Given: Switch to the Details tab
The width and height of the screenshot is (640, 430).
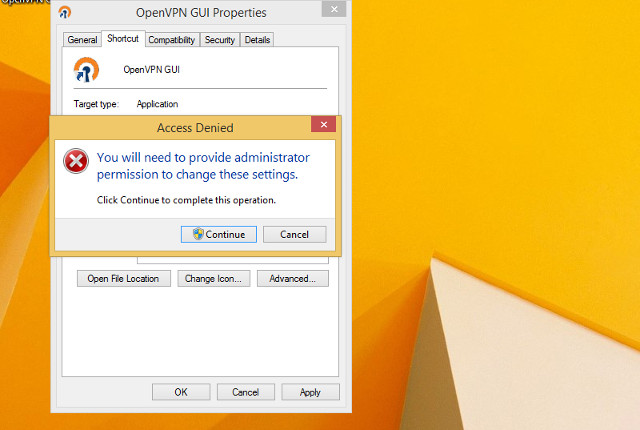Looking at the screenshot, I should (x=257, y=40).
